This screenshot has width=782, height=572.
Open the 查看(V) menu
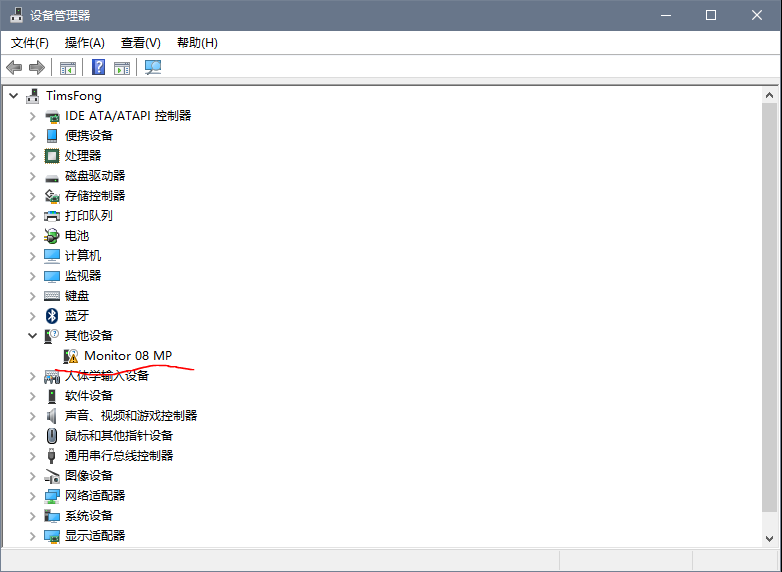click(x=140, y=42)
